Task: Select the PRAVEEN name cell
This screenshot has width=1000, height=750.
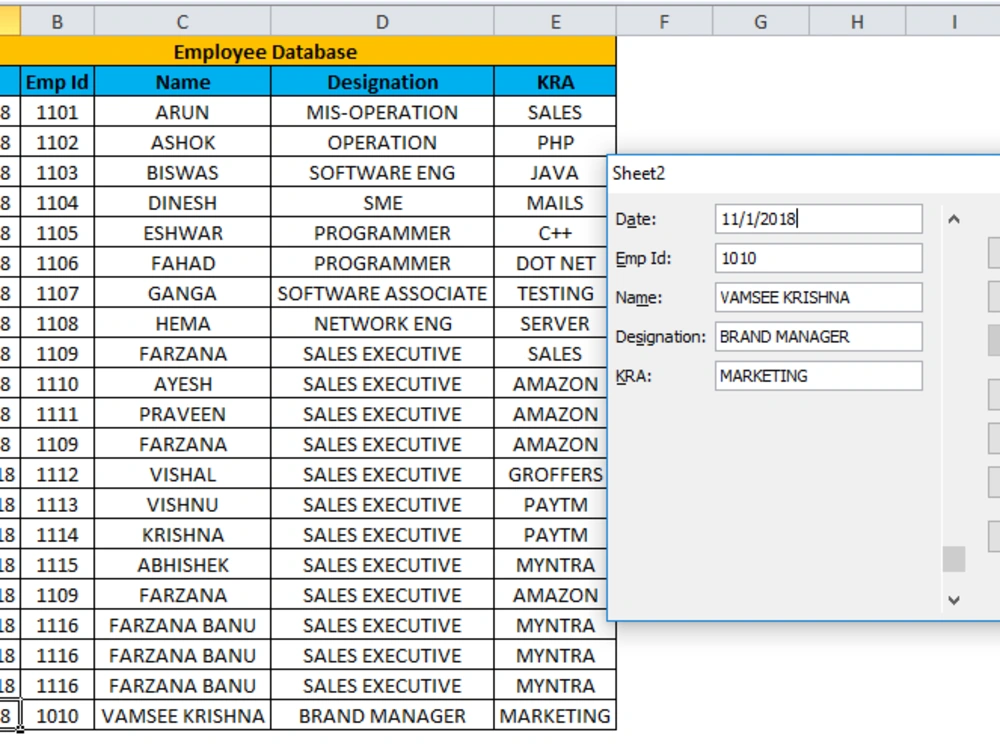Action: pyautogui.click(x=182, y=414)
